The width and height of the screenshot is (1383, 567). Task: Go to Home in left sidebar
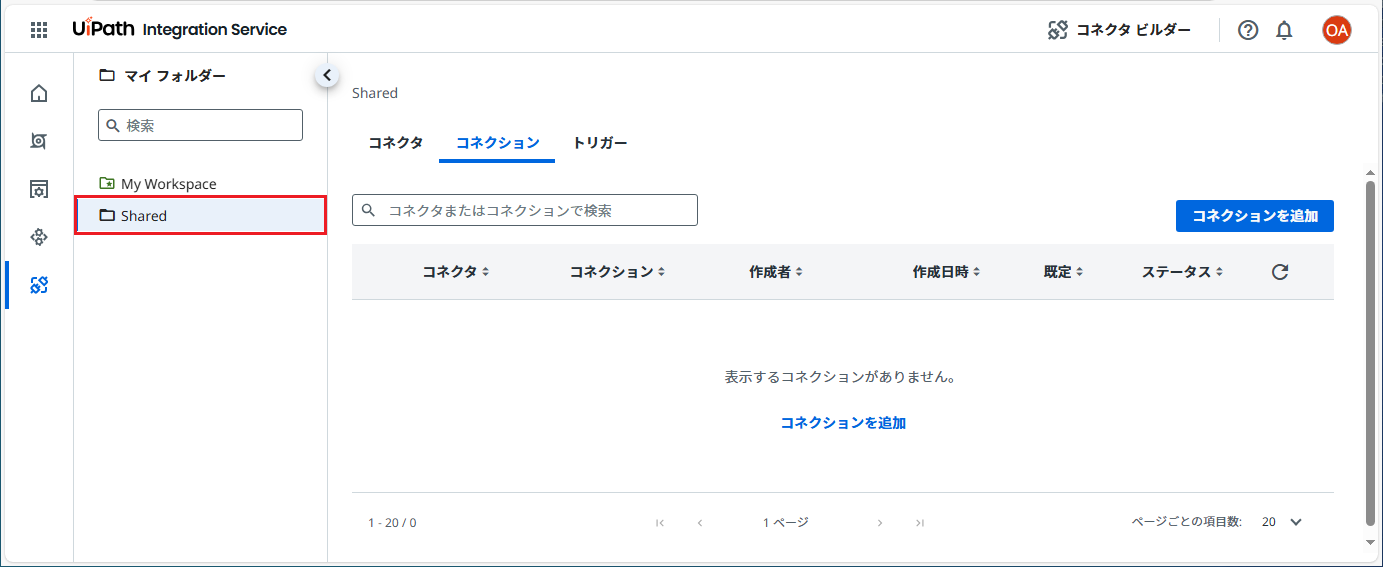(39, 94)
